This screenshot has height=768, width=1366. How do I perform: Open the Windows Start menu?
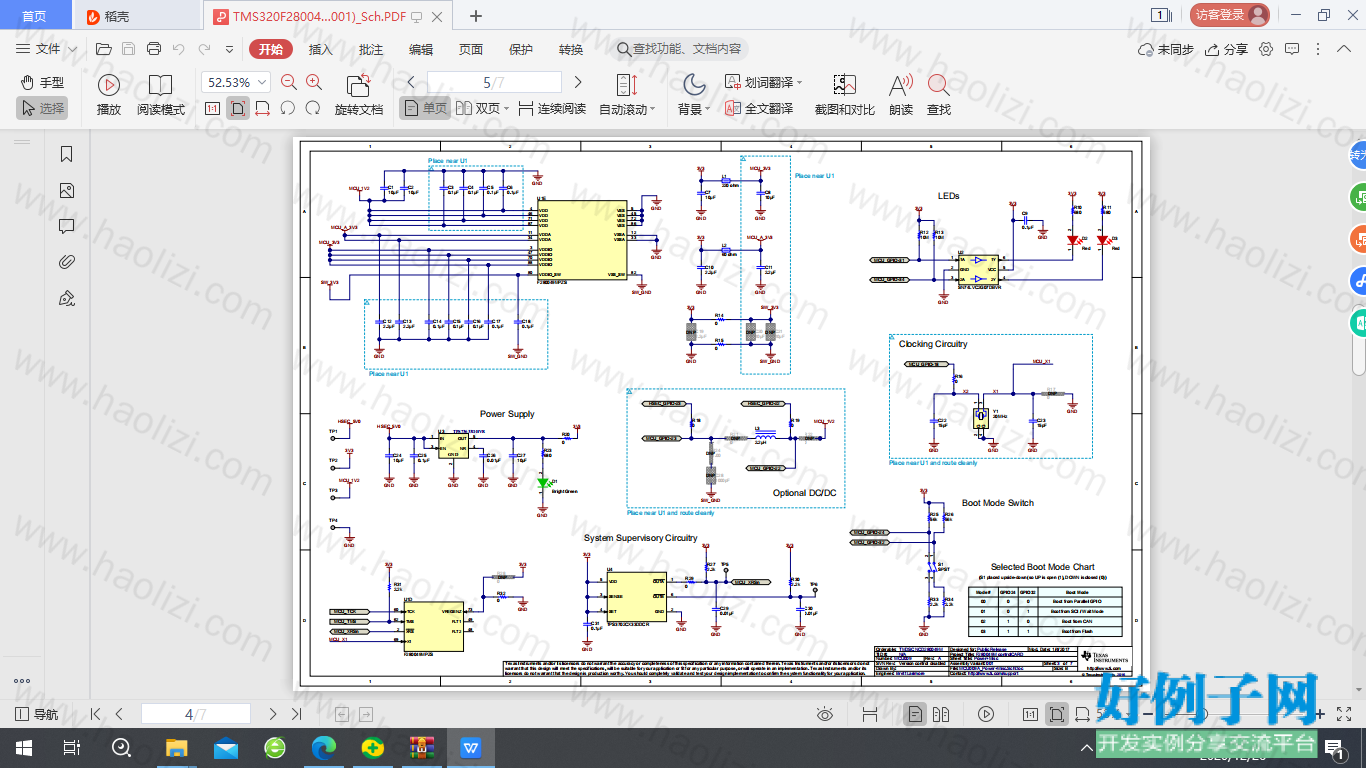23,747
